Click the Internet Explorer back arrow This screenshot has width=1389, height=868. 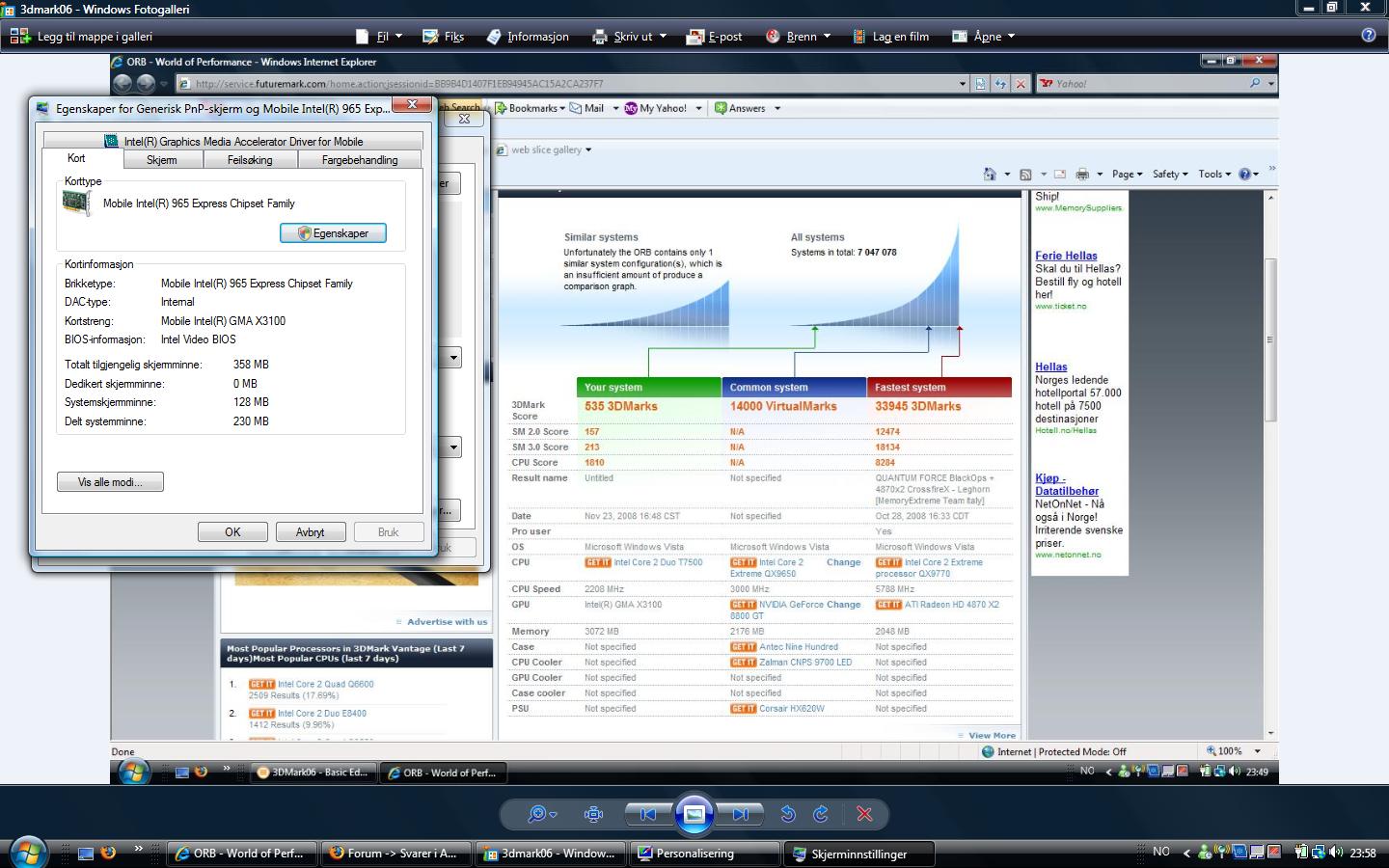pos(123,84)
